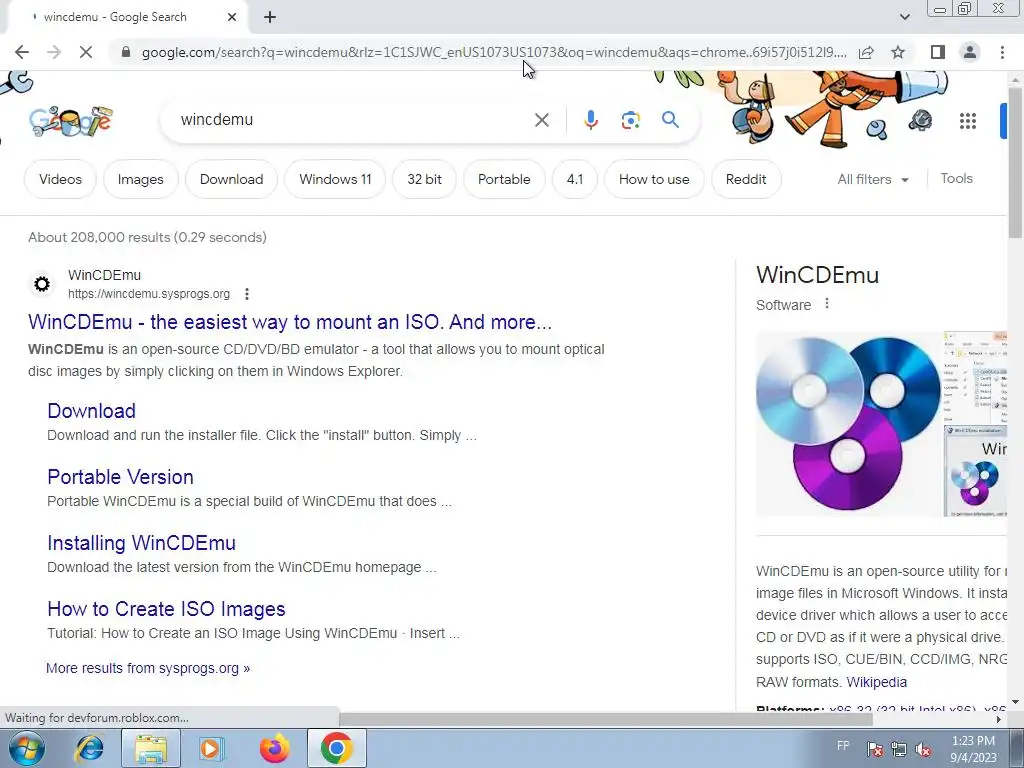
Task: Start voice search with the microphone icon
Action: click(590, 120)
